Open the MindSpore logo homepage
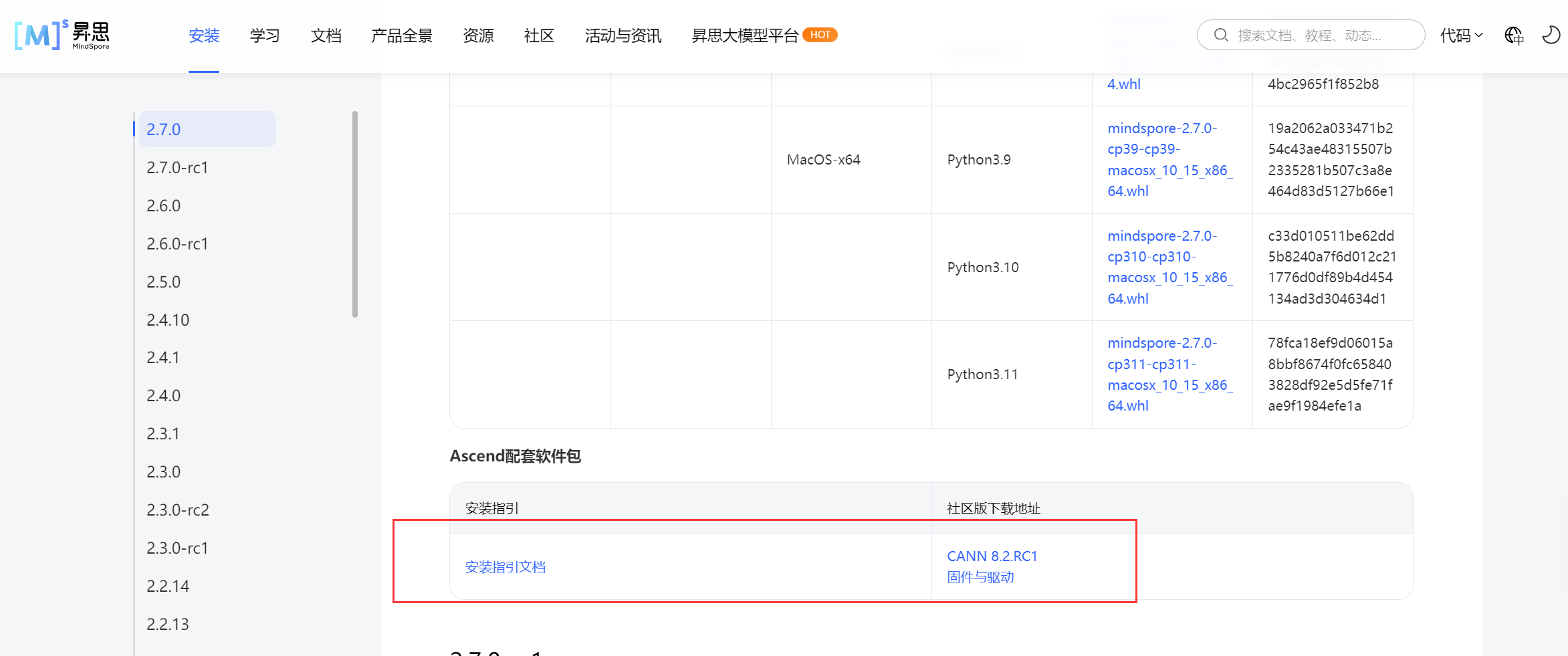 coord(62,35)
